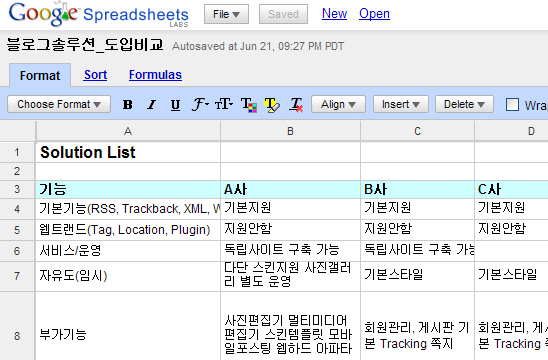Select column C header
This screenshot has height=360, width=548.
tap(417, 131)
